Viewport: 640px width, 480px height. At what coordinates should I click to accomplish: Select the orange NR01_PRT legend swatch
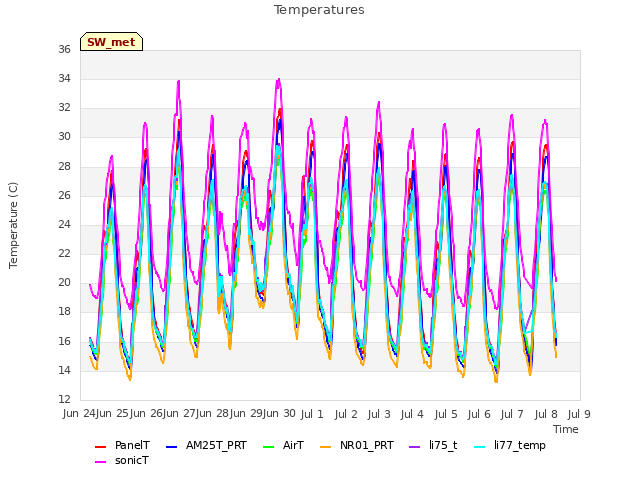(325, 447)
